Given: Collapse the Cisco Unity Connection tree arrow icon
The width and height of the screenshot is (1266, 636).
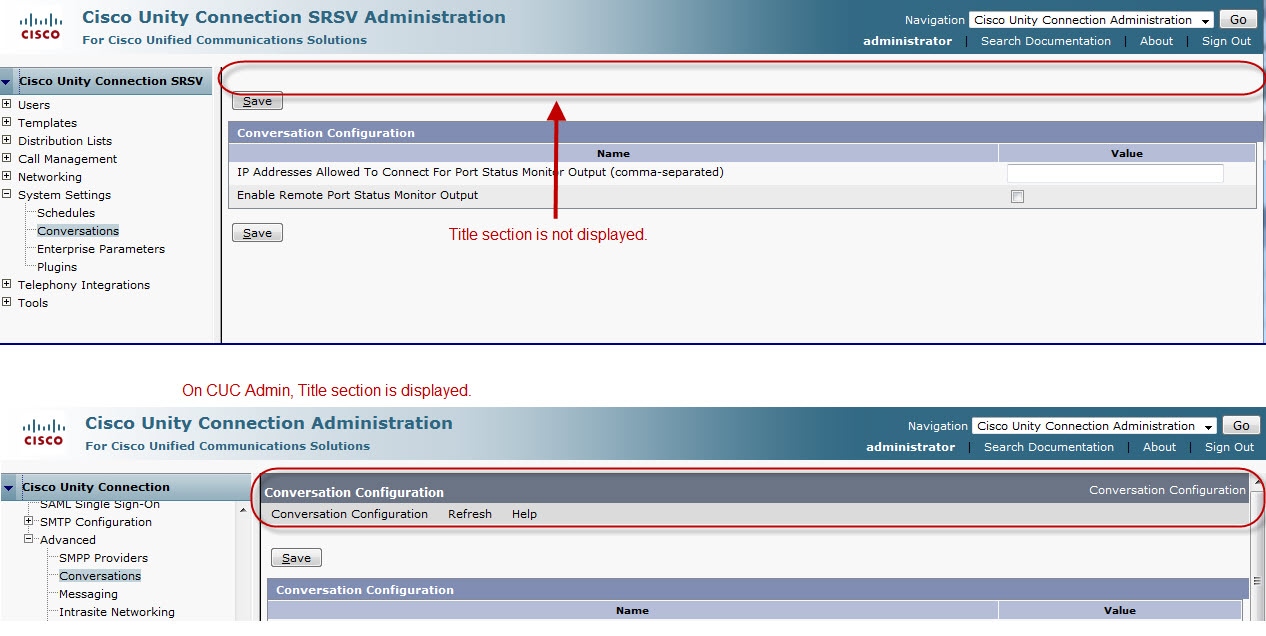Looking at the screenshot, I should pos(9,487).
